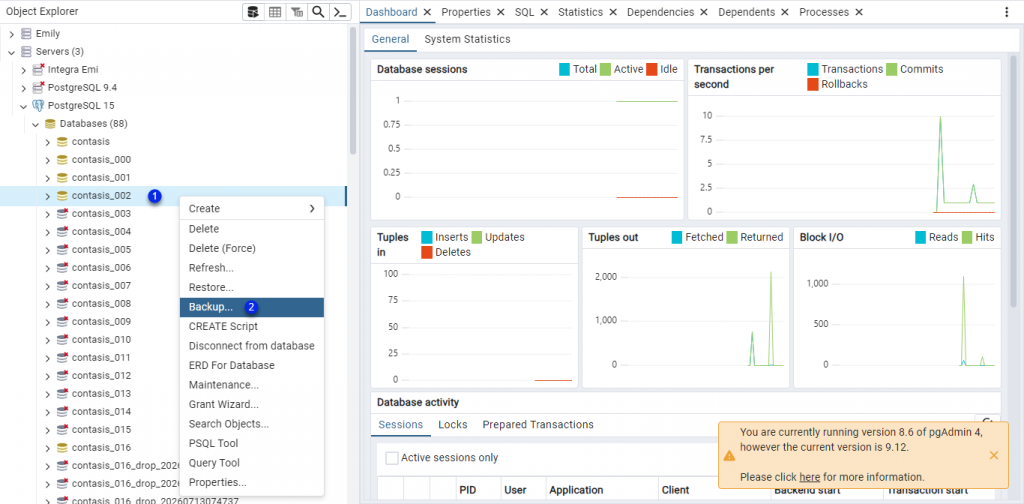1024x504 pixels.
Task: Choose Backup... from the context menu
Action: [x=251, y=307]
